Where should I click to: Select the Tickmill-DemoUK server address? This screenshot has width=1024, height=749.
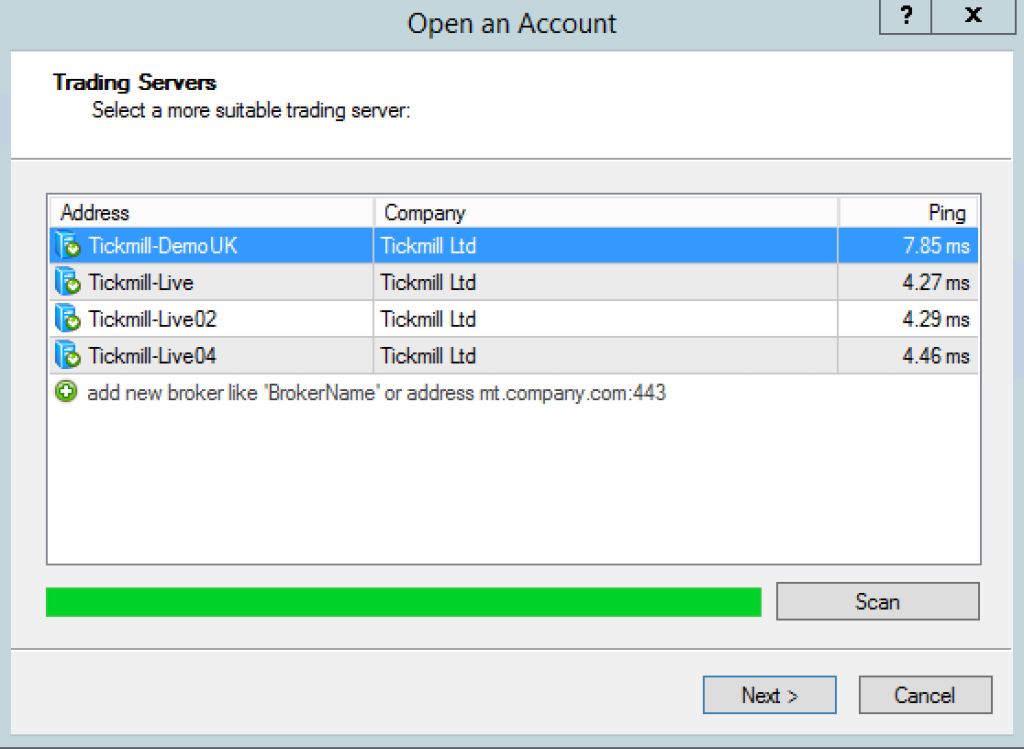(163, 246)
